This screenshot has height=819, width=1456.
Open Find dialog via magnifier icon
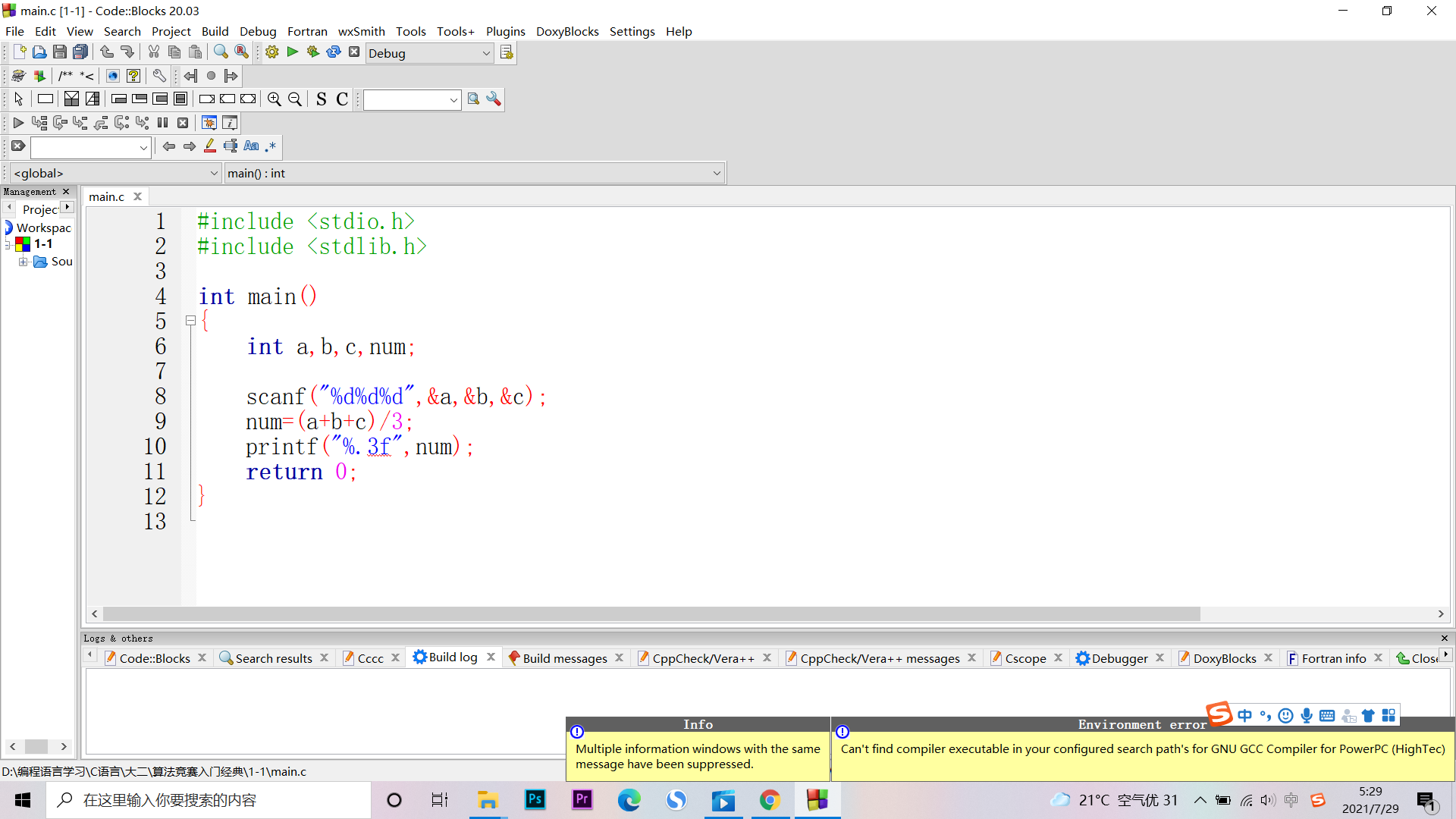click(221, 52)
